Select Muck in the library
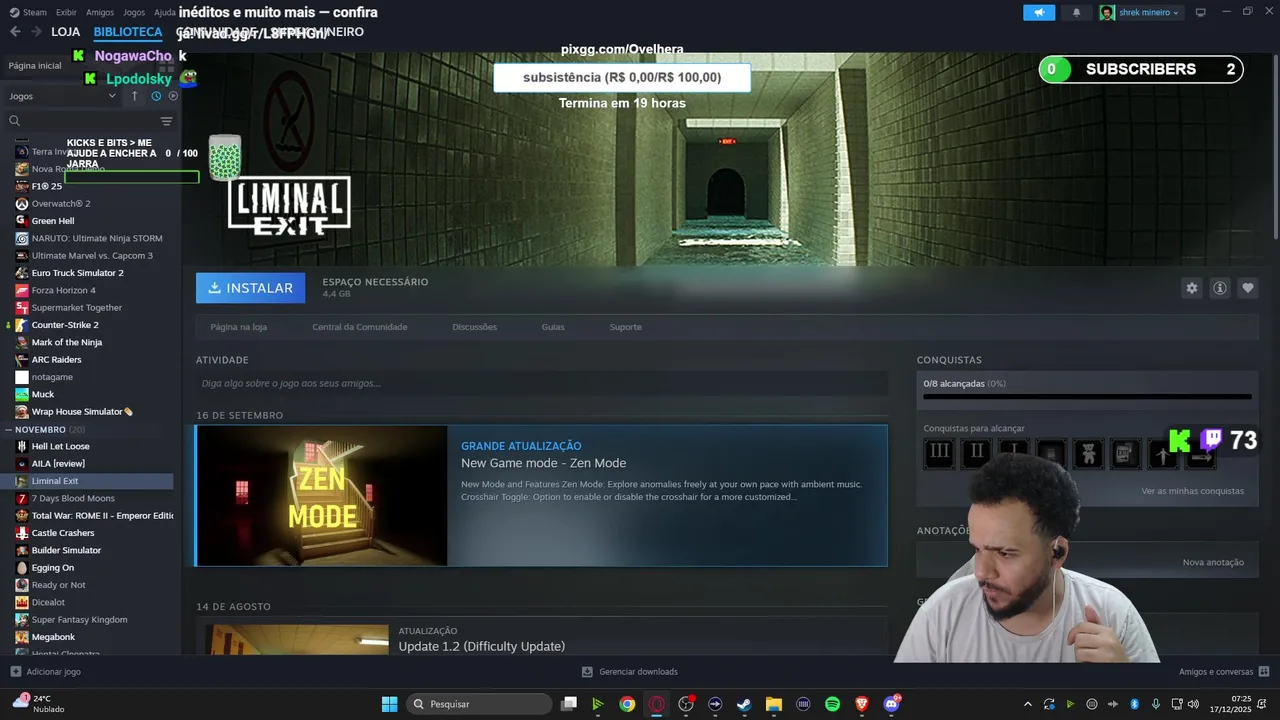 (x=42, y=394)
